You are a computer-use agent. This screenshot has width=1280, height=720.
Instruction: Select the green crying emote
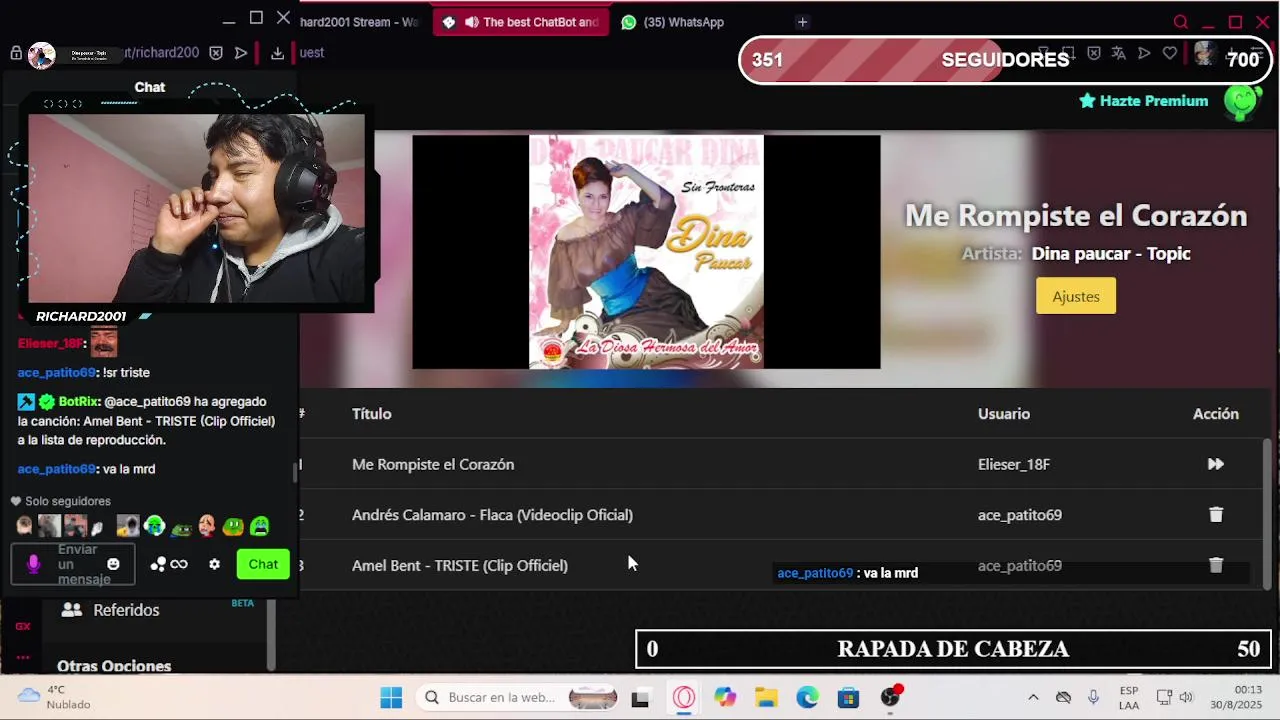pos(260,526)
